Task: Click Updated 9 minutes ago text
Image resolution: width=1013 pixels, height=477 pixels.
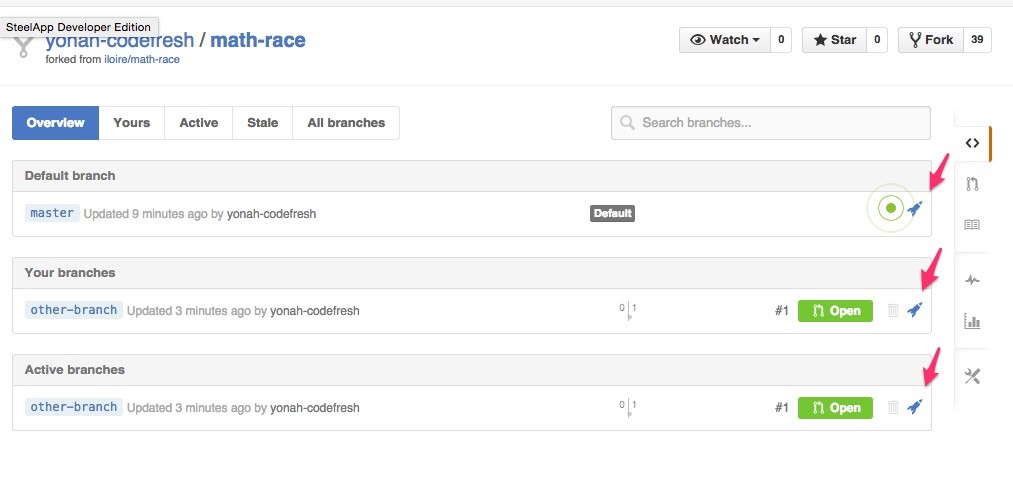Action: click(x=145, y=214)
